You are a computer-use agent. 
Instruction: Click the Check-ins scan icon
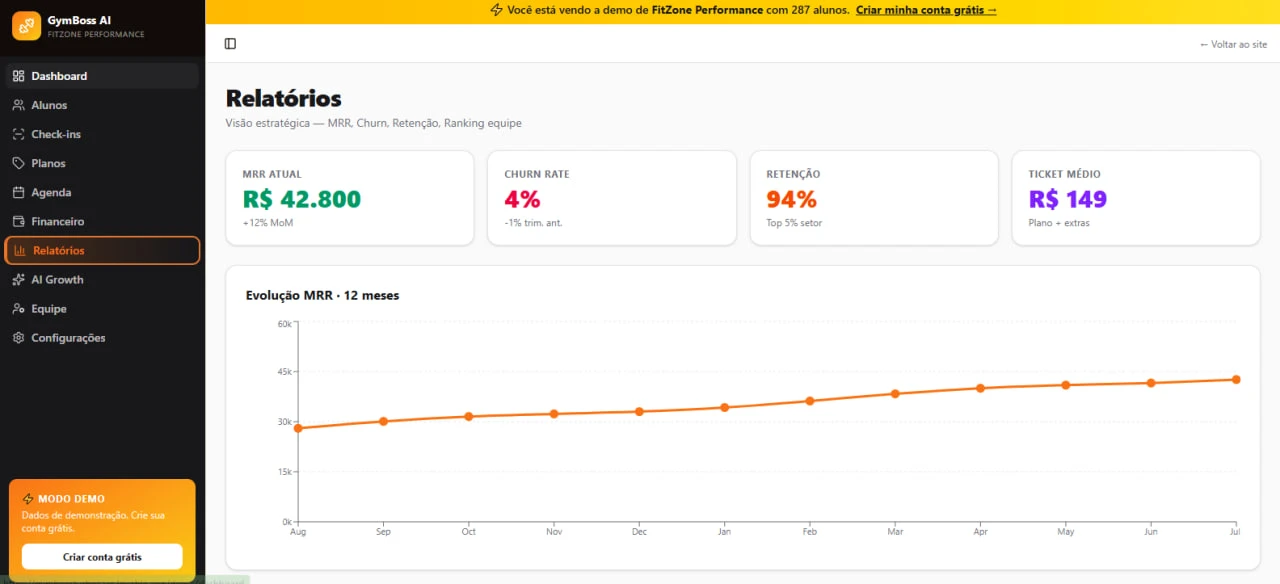click(18, 134)
